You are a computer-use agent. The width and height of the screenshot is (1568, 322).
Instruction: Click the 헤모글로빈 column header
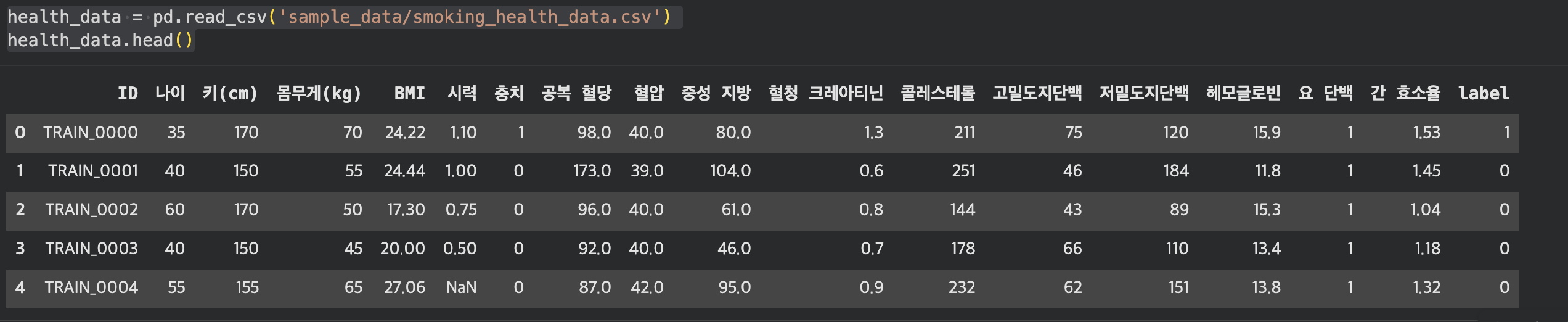click(1243, 93)
